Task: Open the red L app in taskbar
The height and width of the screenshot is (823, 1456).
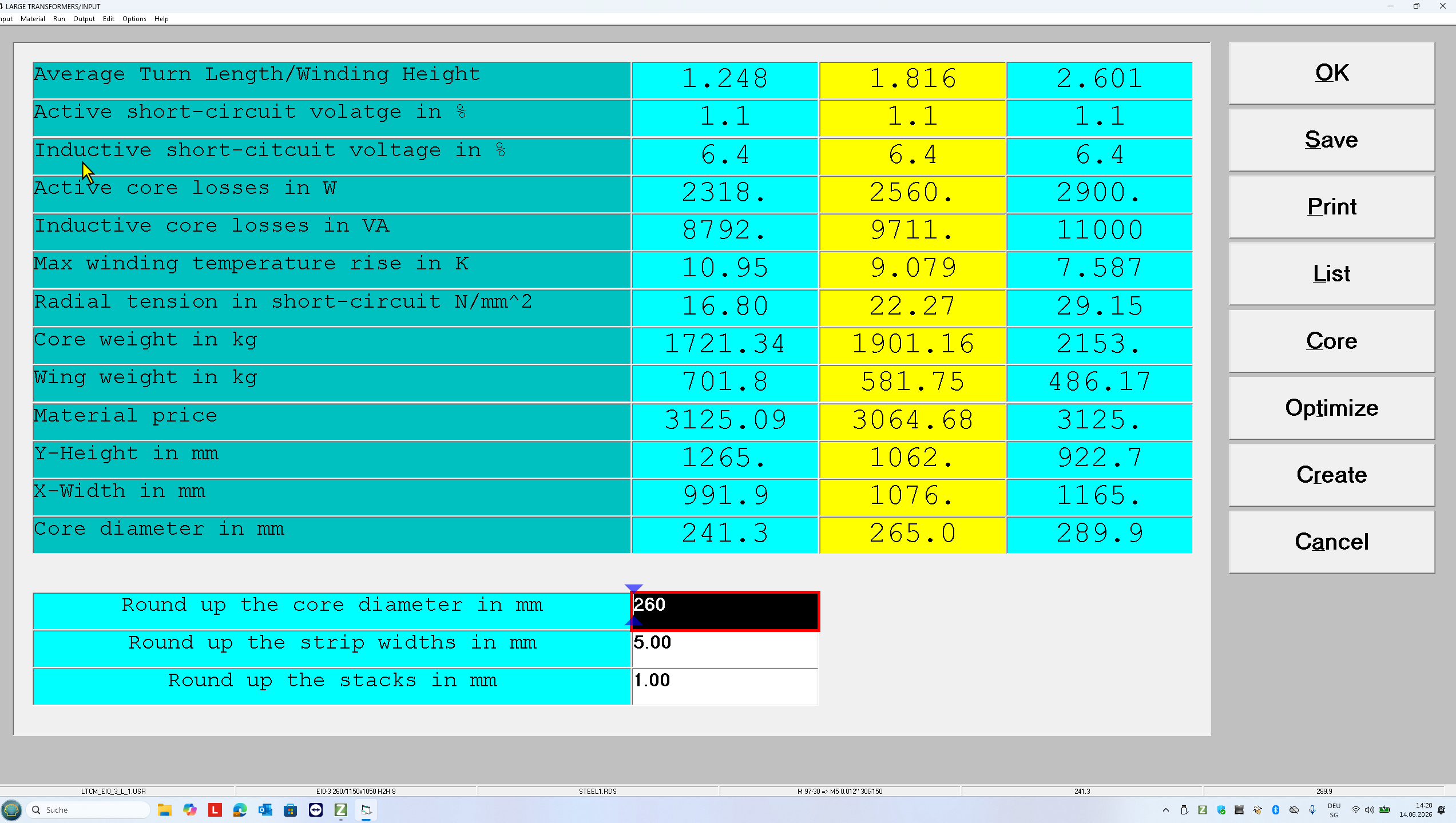Action: 215,810
